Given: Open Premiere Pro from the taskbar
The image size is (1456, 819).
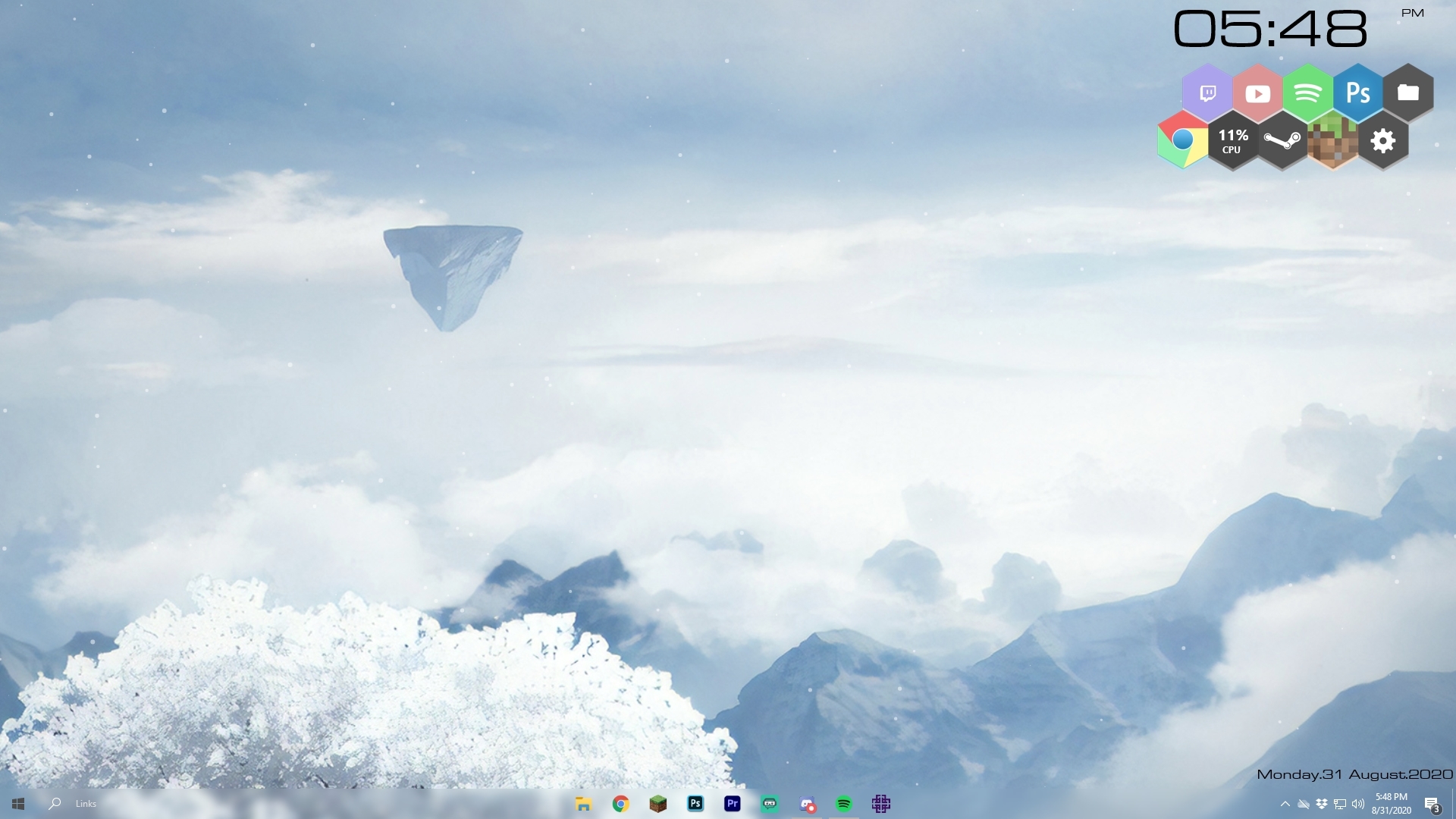Looking at the screenshot, I should click(x=732, y=804).
